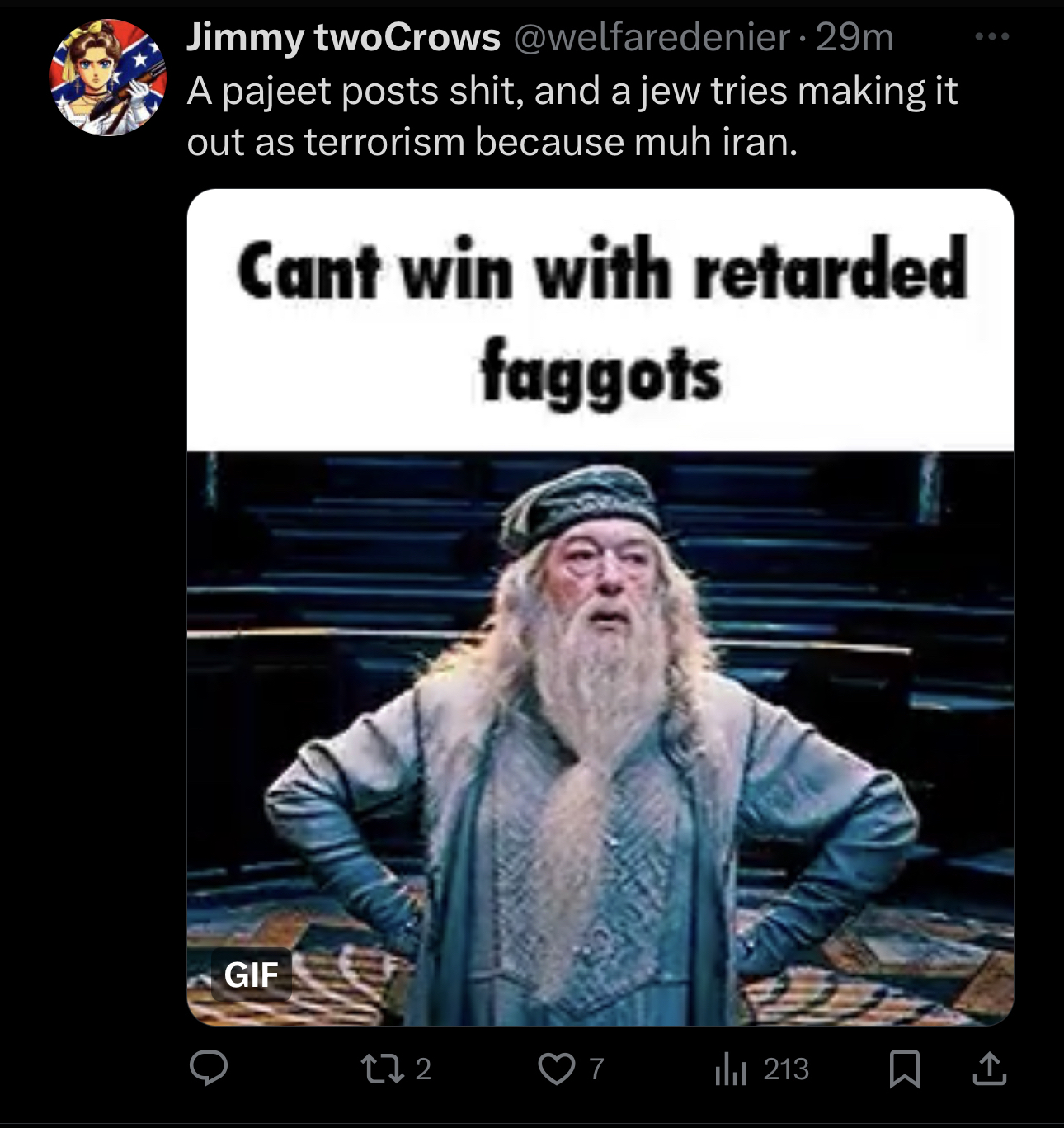1064x1128 pixels.
Task: Click the like count of 7
Action: 596,1069
